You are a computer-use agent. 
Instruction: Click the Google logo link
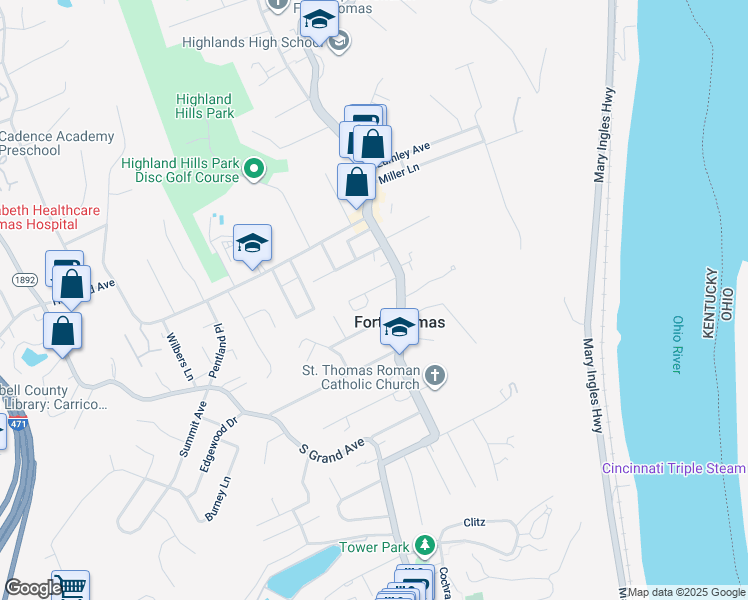(x=33, y=589)
